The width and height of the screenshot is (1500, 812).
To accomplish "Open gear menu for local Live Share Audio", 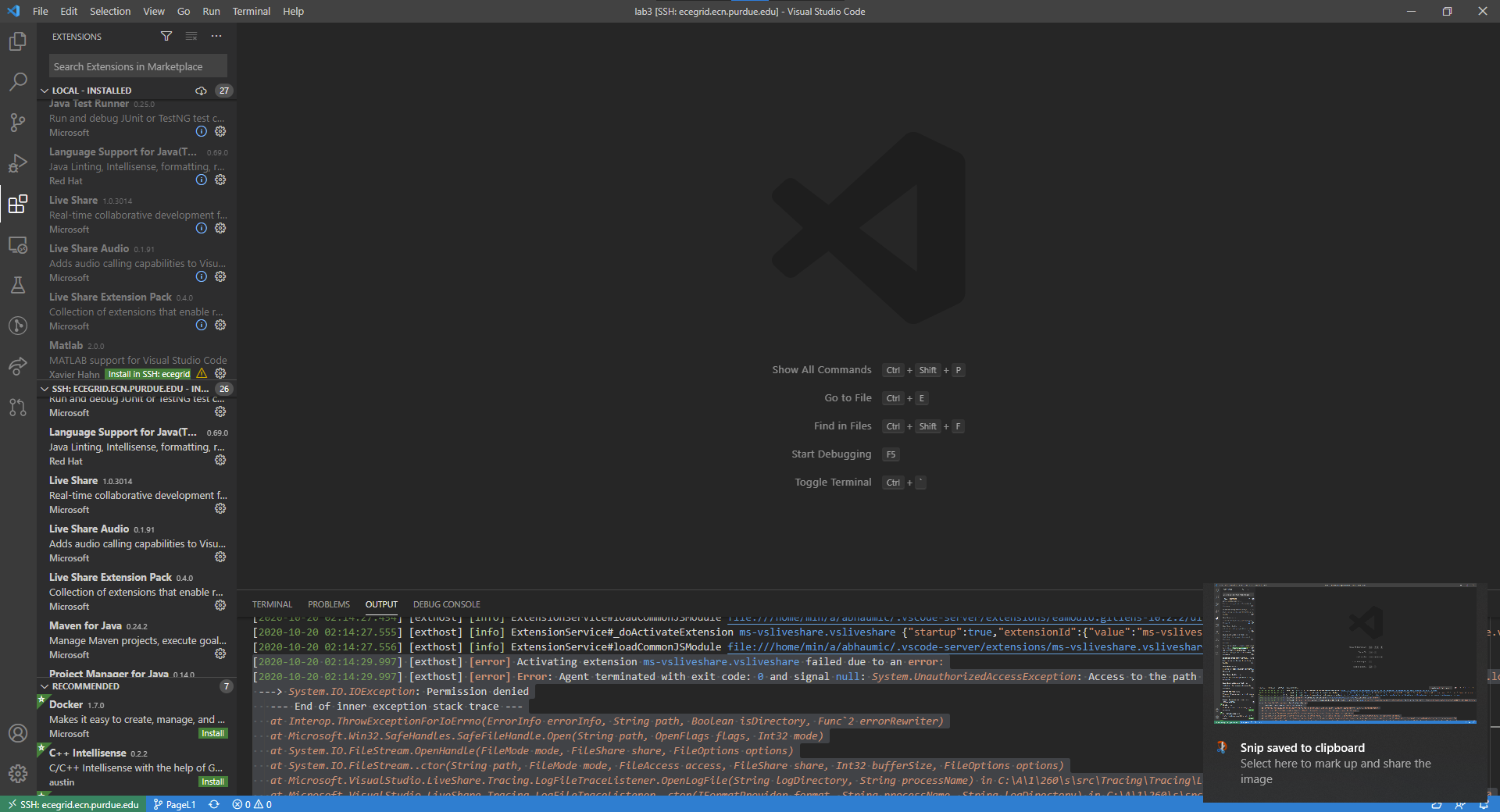I will coord(220,277).
